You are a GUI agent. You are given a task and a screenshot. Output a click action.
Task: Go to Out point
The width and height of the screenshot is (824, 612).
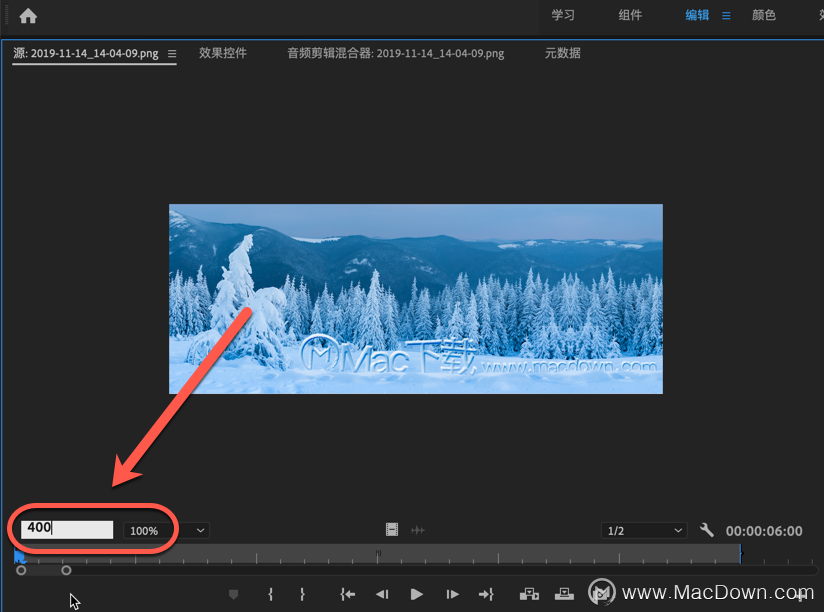click(x=486, y=594)
